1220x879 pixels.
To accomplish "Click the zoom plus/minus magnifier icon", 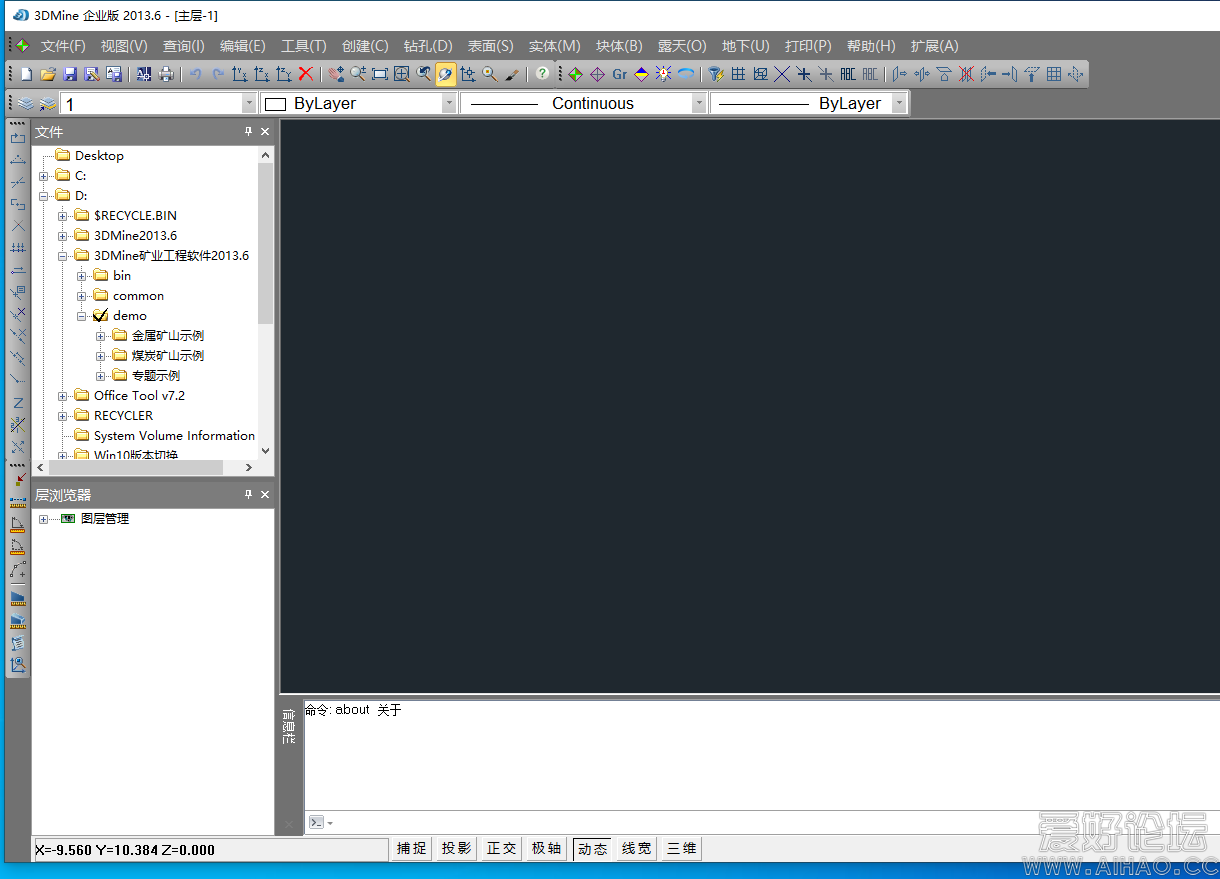I will (358, 74).
